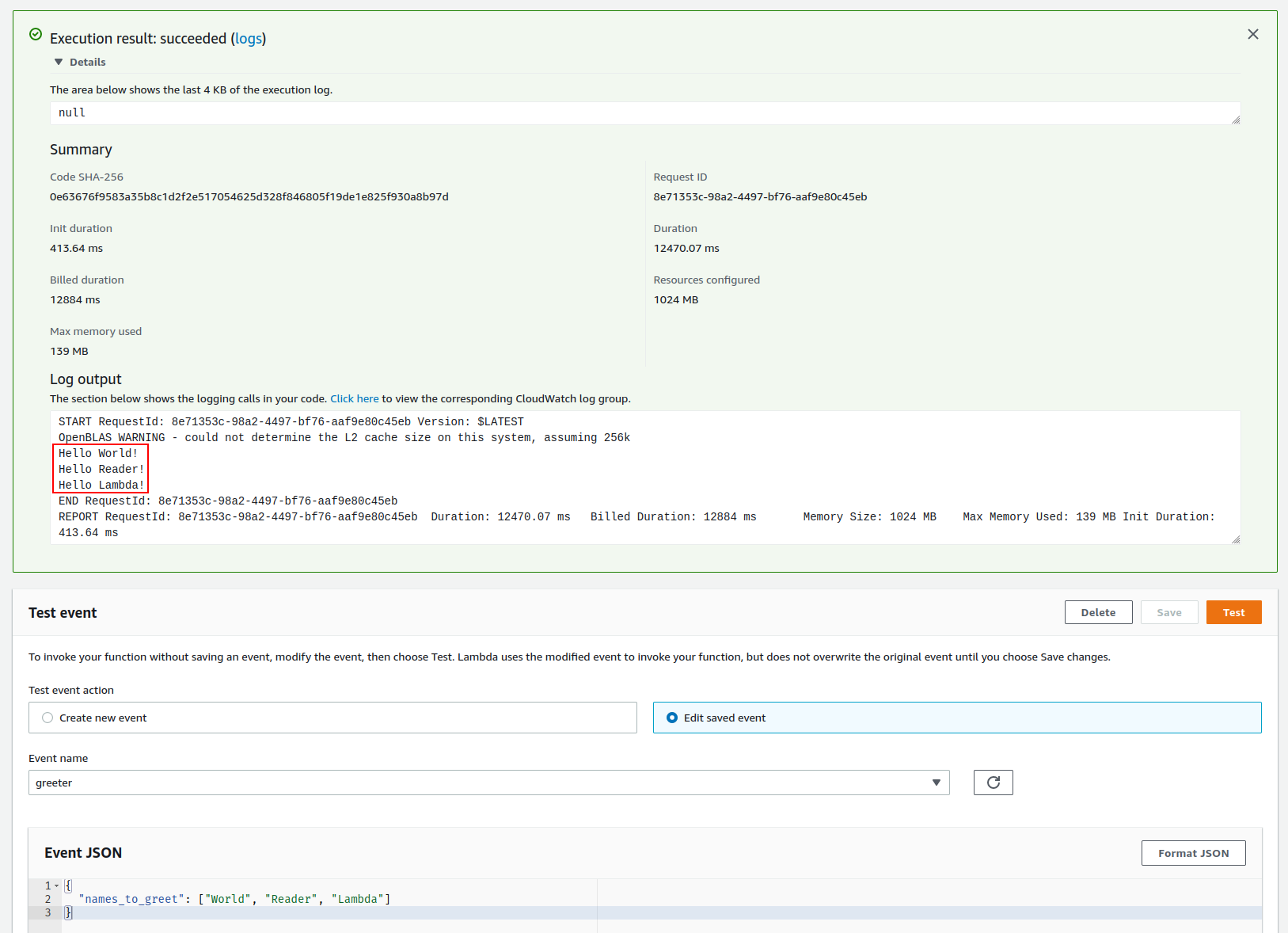Collapse the Details section triangle
This screenshot has height=933, width=1288.
point(58,62)
